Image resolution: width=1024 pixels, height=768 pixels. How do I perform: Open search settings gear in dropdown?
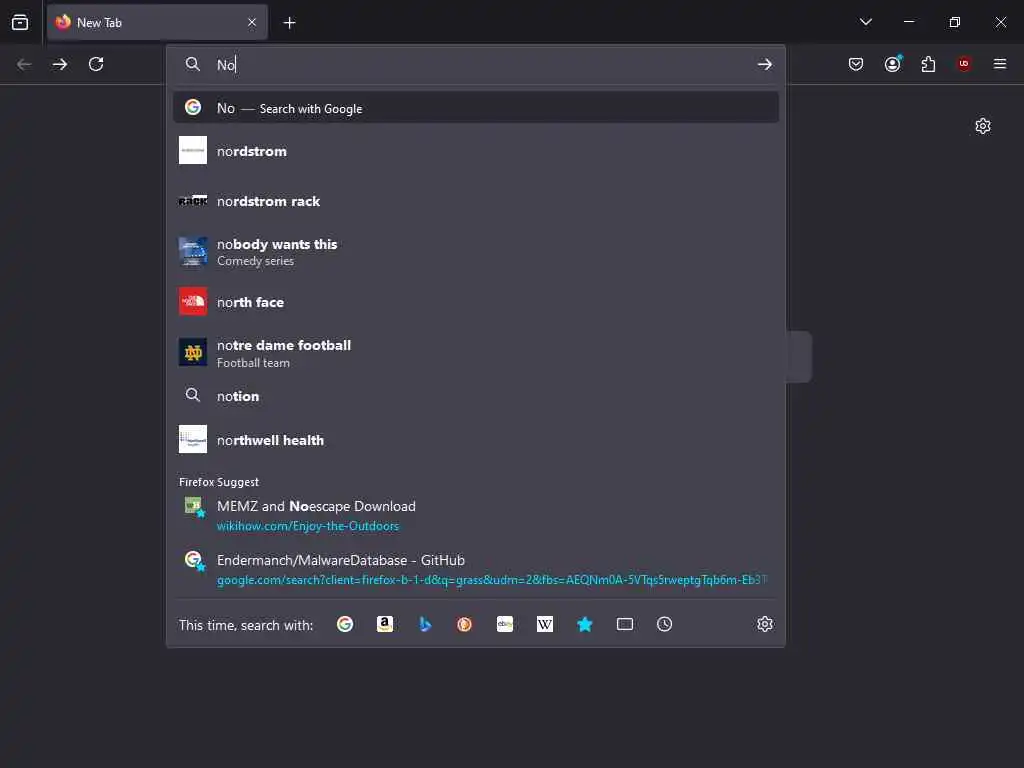tap(765, 624)
